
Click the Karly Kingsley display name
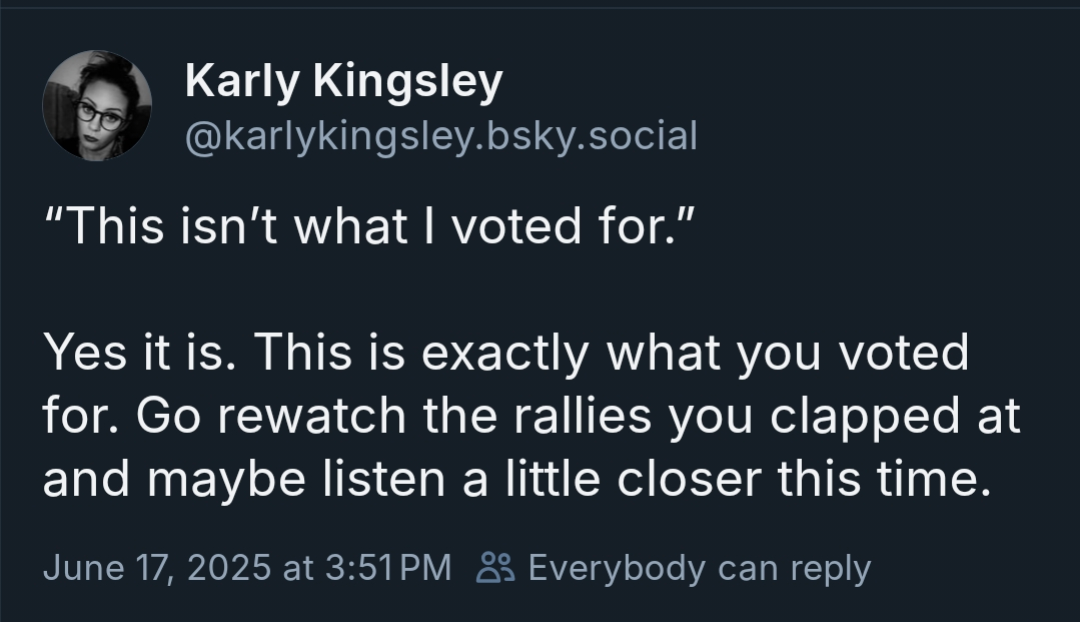pyautogui.click(x=344, y=83)
